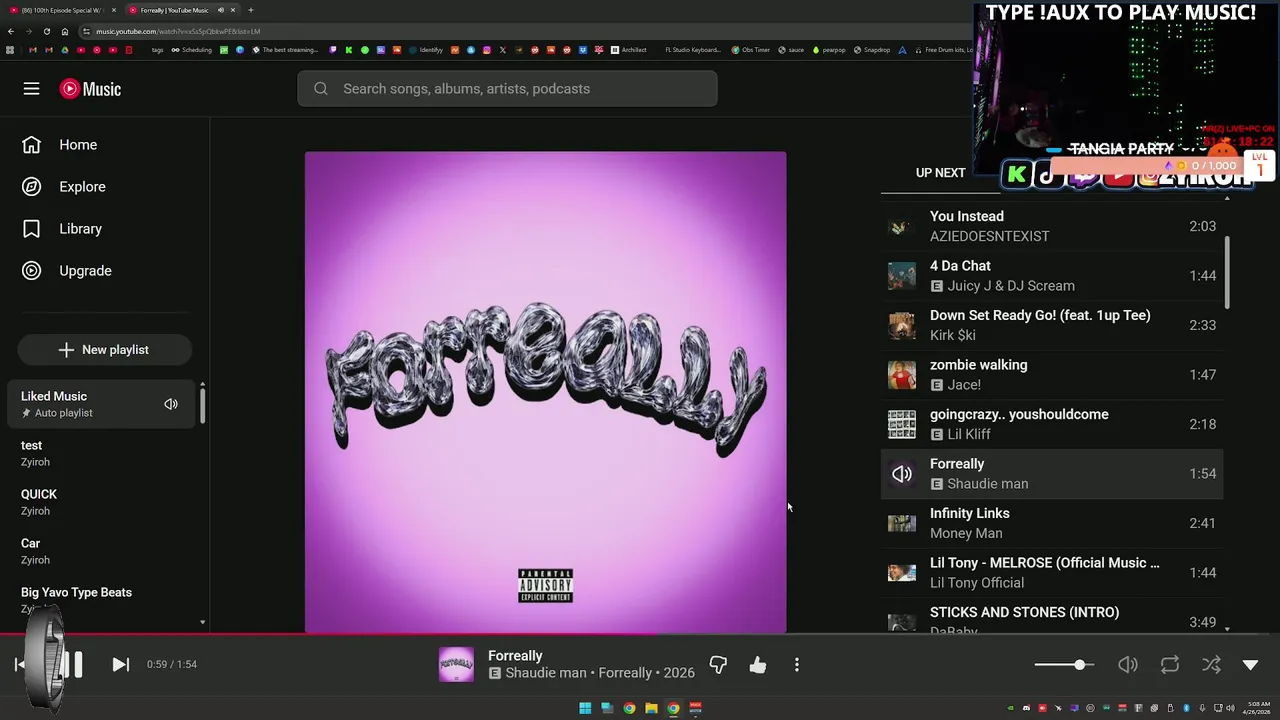Image resolution: width=1280 pixels, height=720 pixels.
Task: Open File Explorer from the taskbar
Action: click(x=651, y=708)
